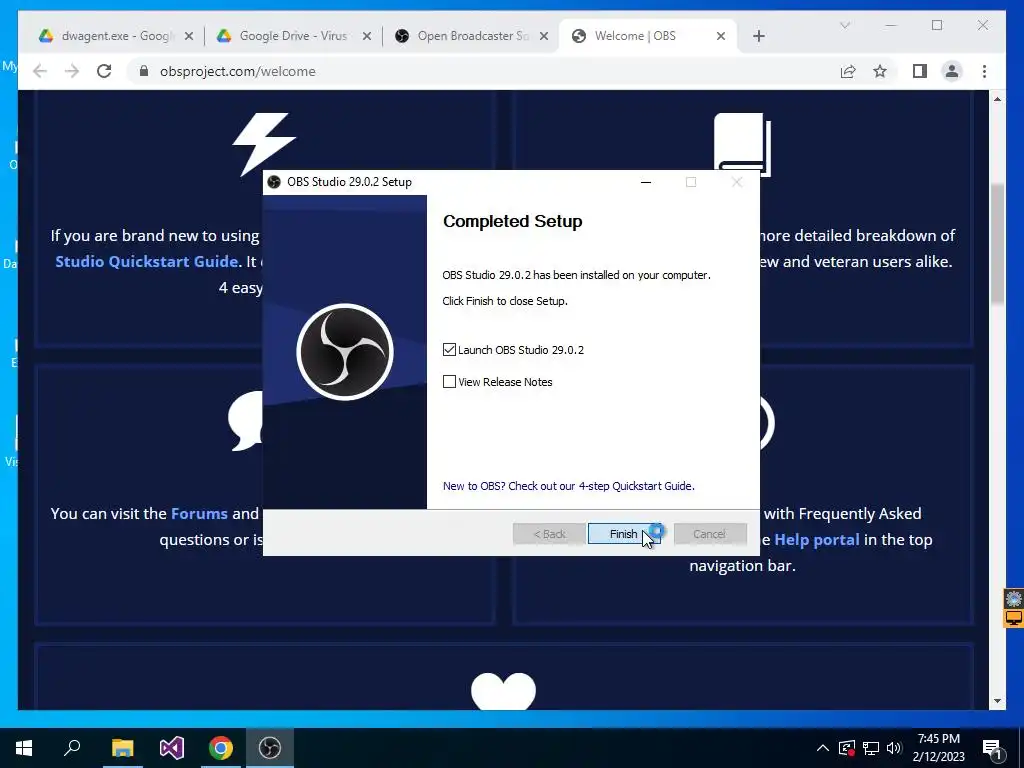Bookmark this page with star icon
The height and width of the screenshot is (768, 1024).
coord(880,71)
